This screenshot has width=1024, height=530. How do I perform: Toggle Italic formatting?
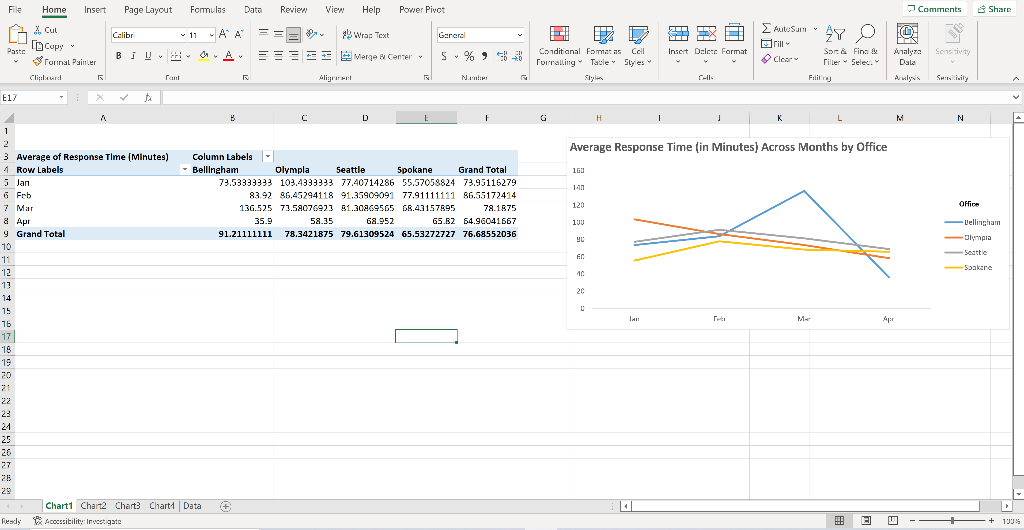[133, 56]
